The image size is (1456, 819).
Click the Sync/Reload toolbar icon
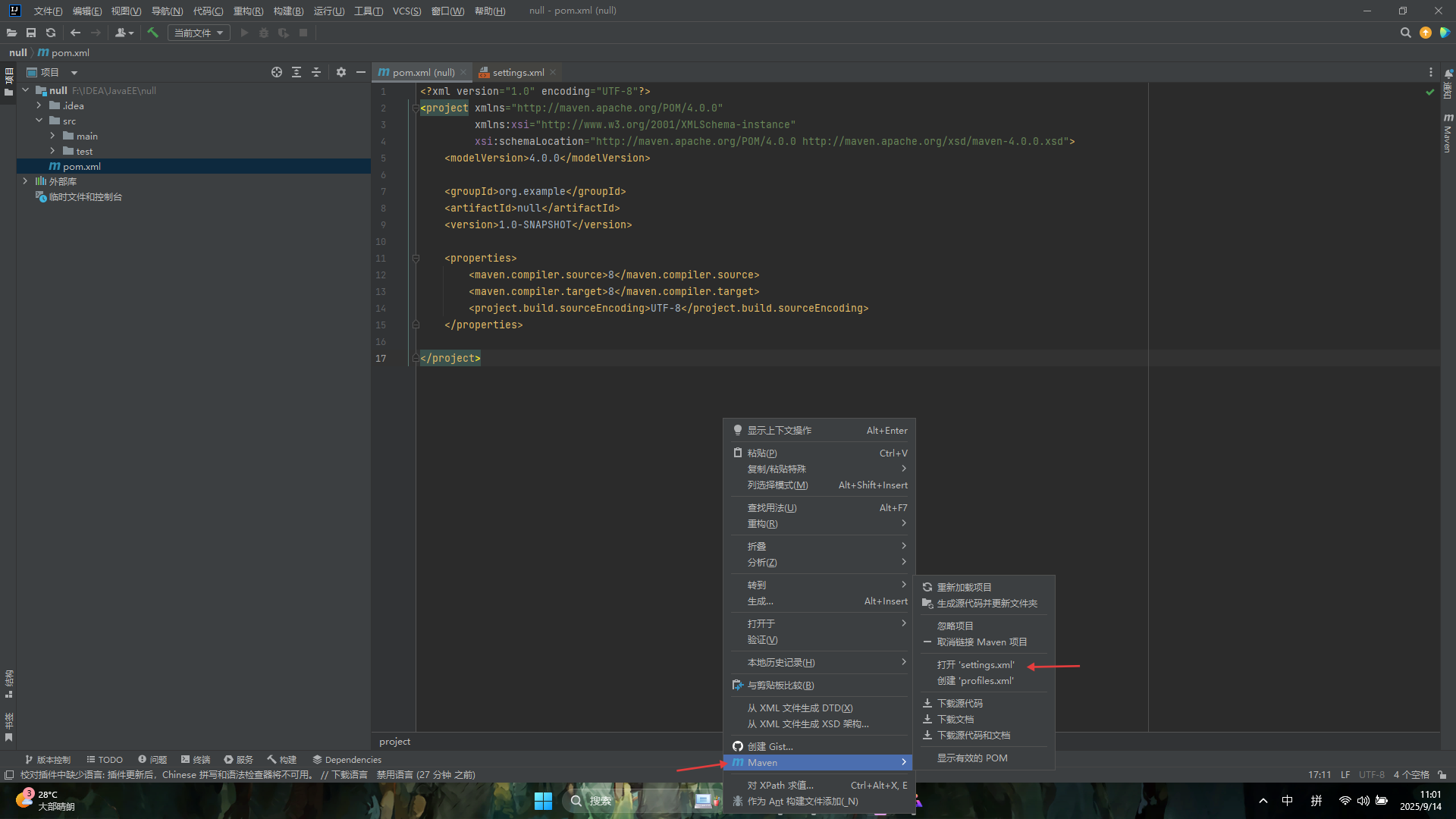click(51, 33)
